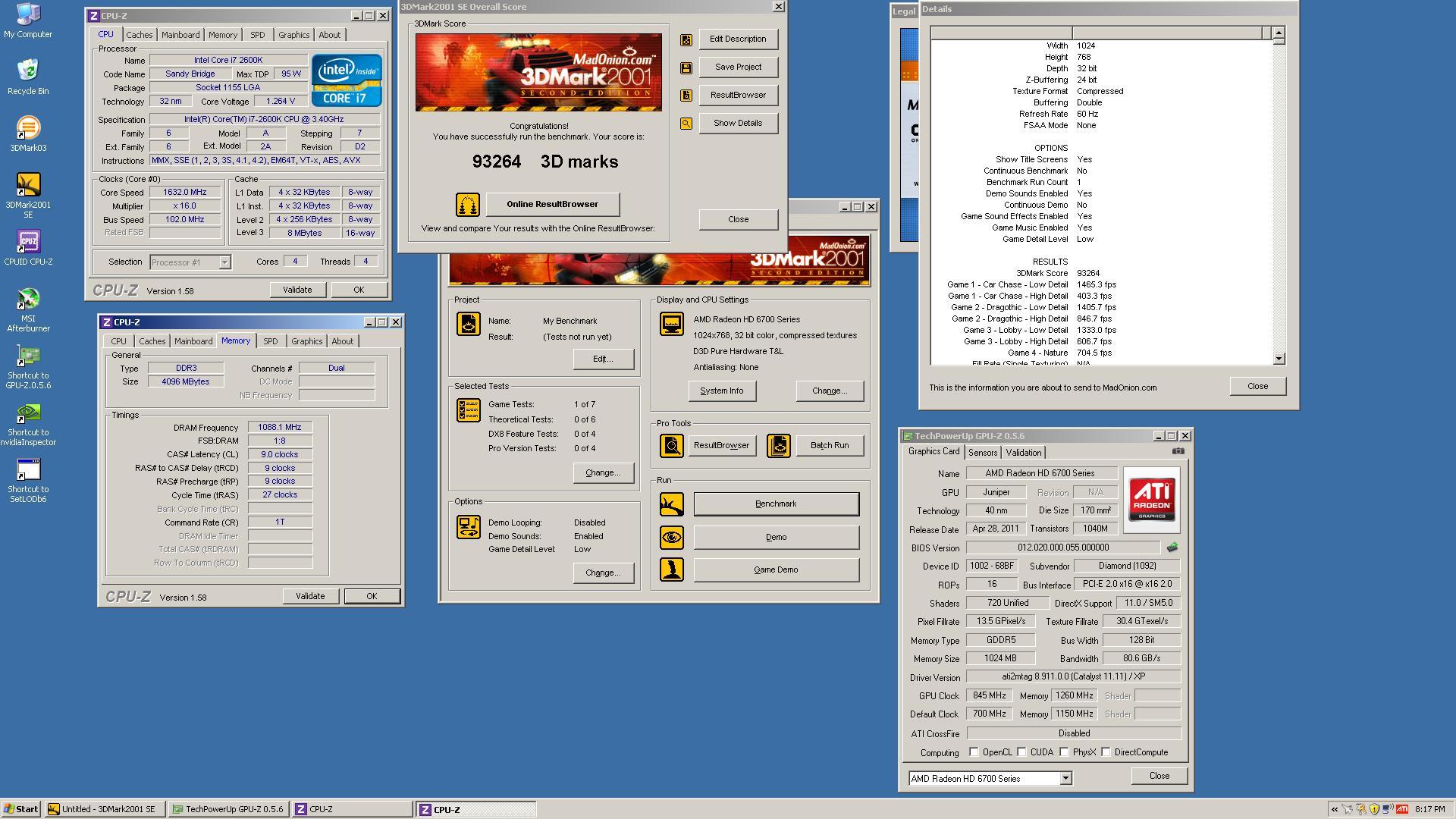Toggle the OpenCL checkbox in GPU-Z

pos(974,752)
